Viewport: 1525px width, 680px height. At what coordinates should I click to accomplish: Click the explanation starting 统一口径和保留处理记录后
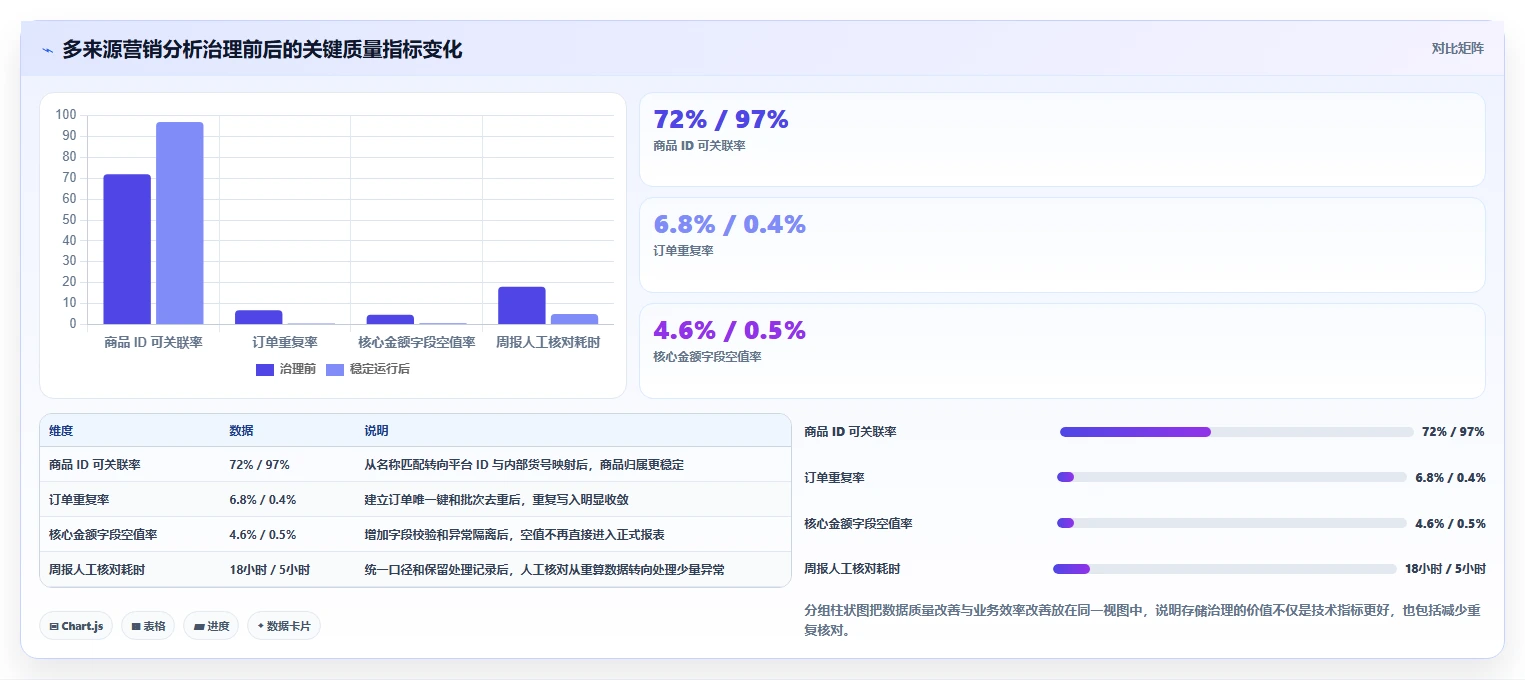pyautogui.click(x=545, y=570)
